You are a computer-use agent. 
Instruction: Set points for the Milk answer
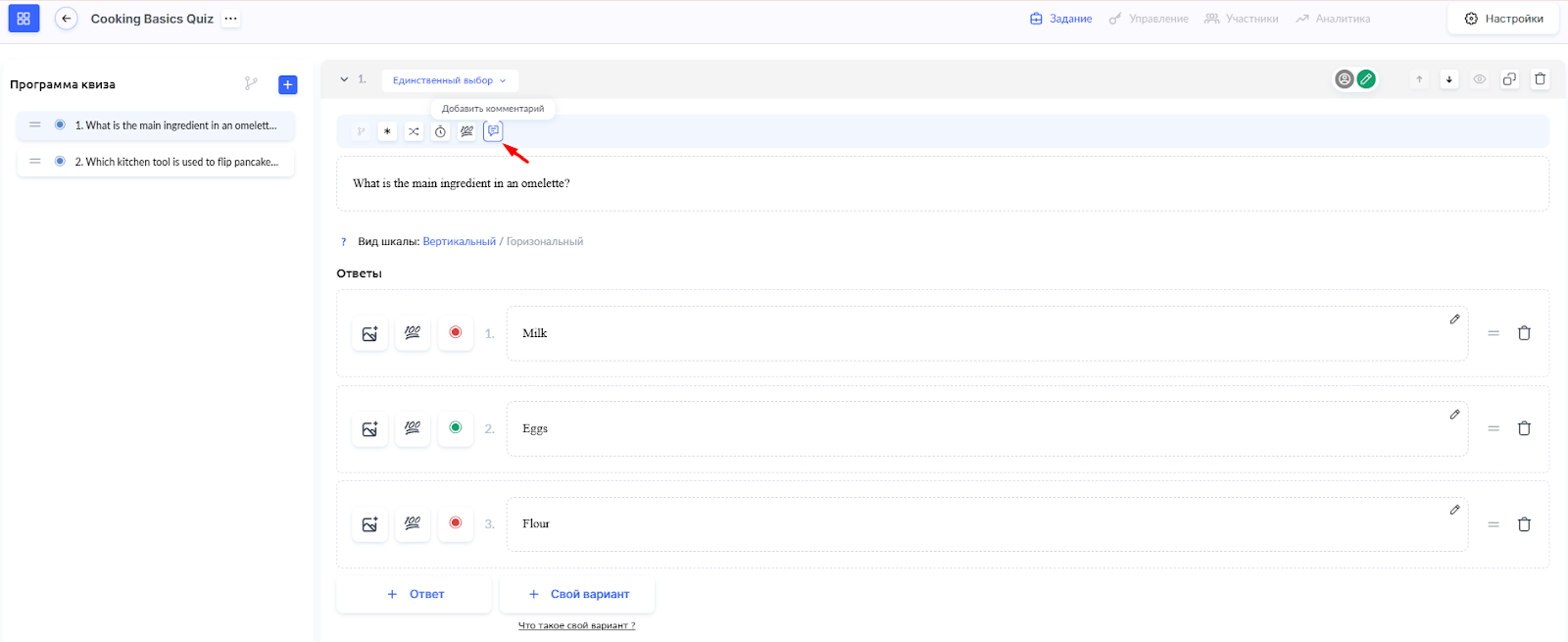(x=413, y=333)
